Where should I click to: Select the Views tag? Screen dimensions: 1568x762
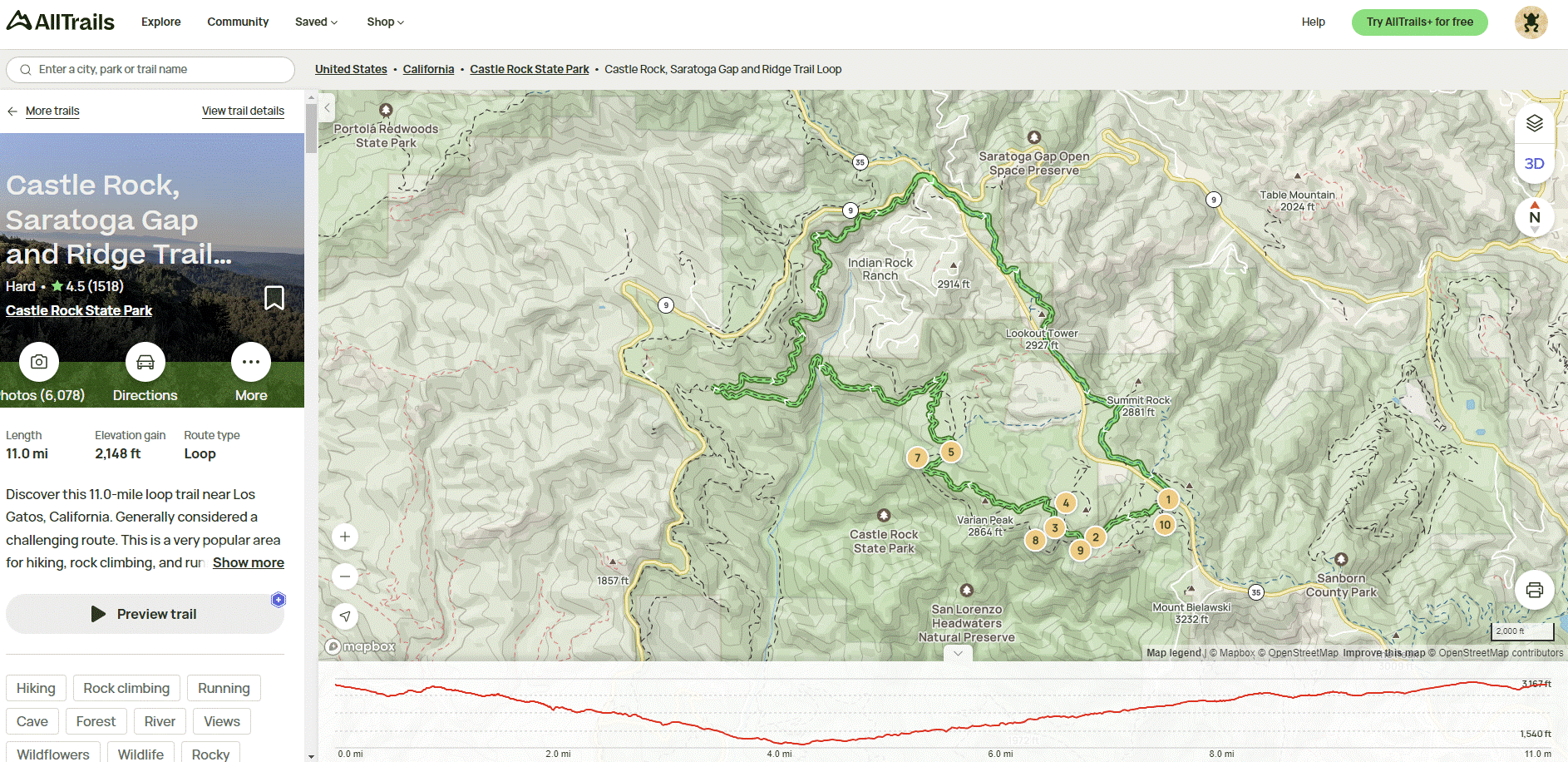click(222, 721)
